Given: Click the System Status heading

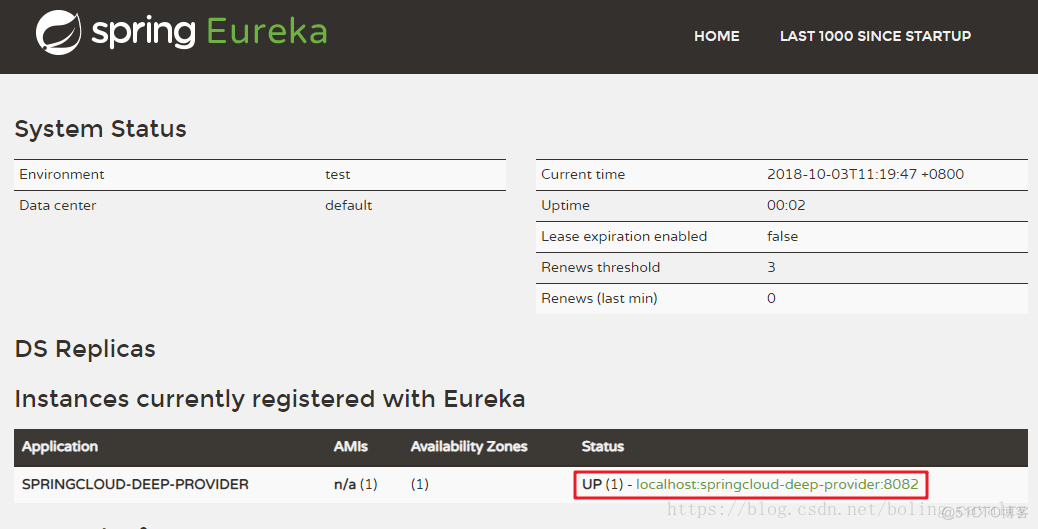Looking at the screenshot, I should coord(100,129).
